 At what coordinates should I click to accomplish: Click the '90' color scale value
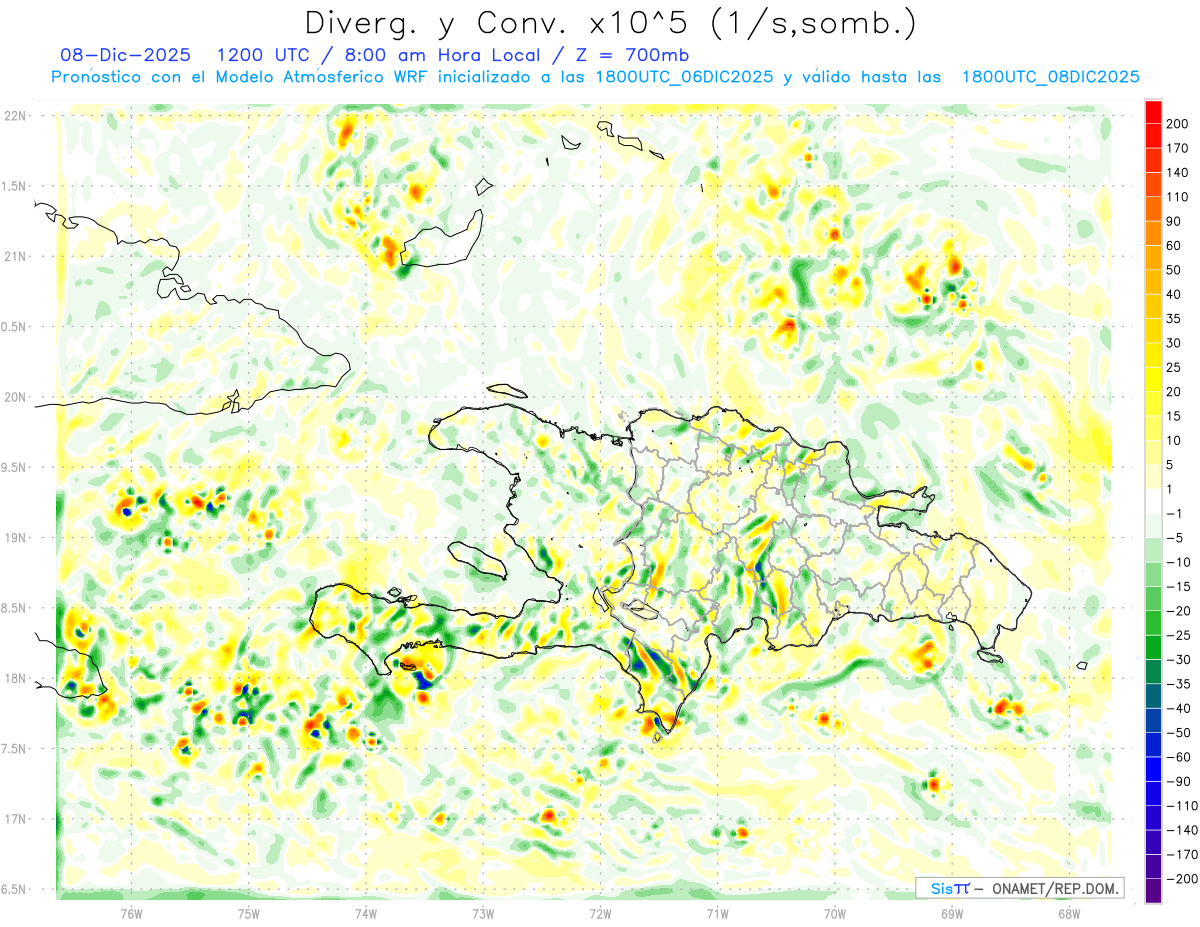[1174, 221]
